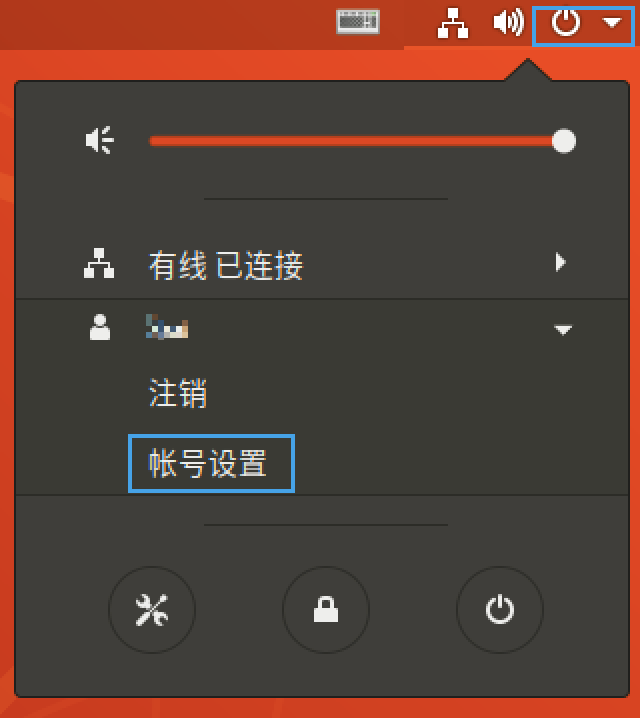The height and width of the screenshot is (718, 640).
Task: Expand the 有线 已连接 submenu arrow
Action: pos(561,262)
